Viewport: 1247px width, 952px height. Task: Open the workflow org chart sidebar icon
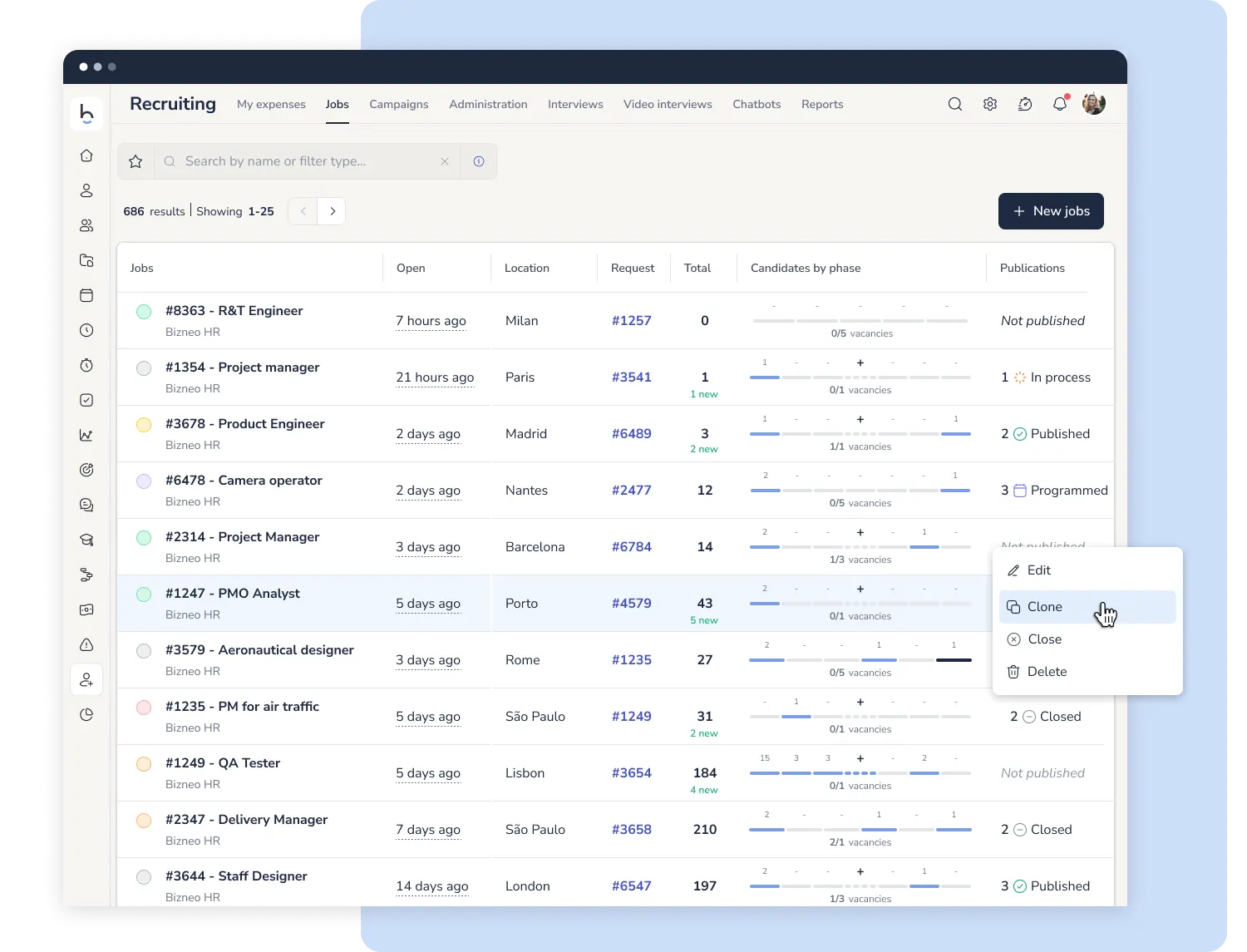[86, 575]
